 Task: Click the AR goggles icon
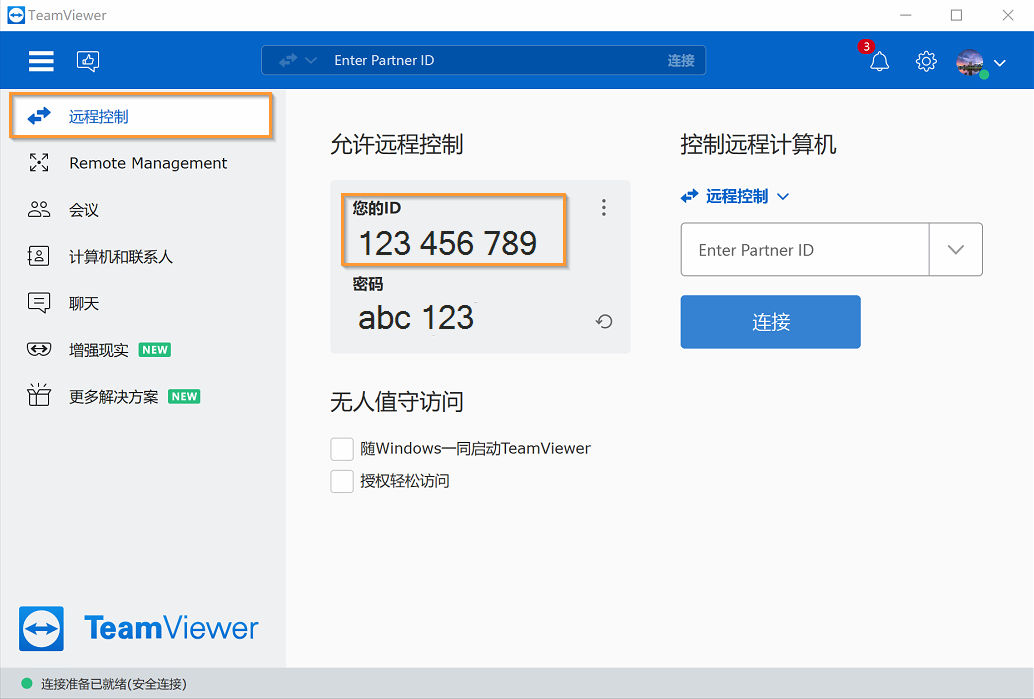(39, 349)
